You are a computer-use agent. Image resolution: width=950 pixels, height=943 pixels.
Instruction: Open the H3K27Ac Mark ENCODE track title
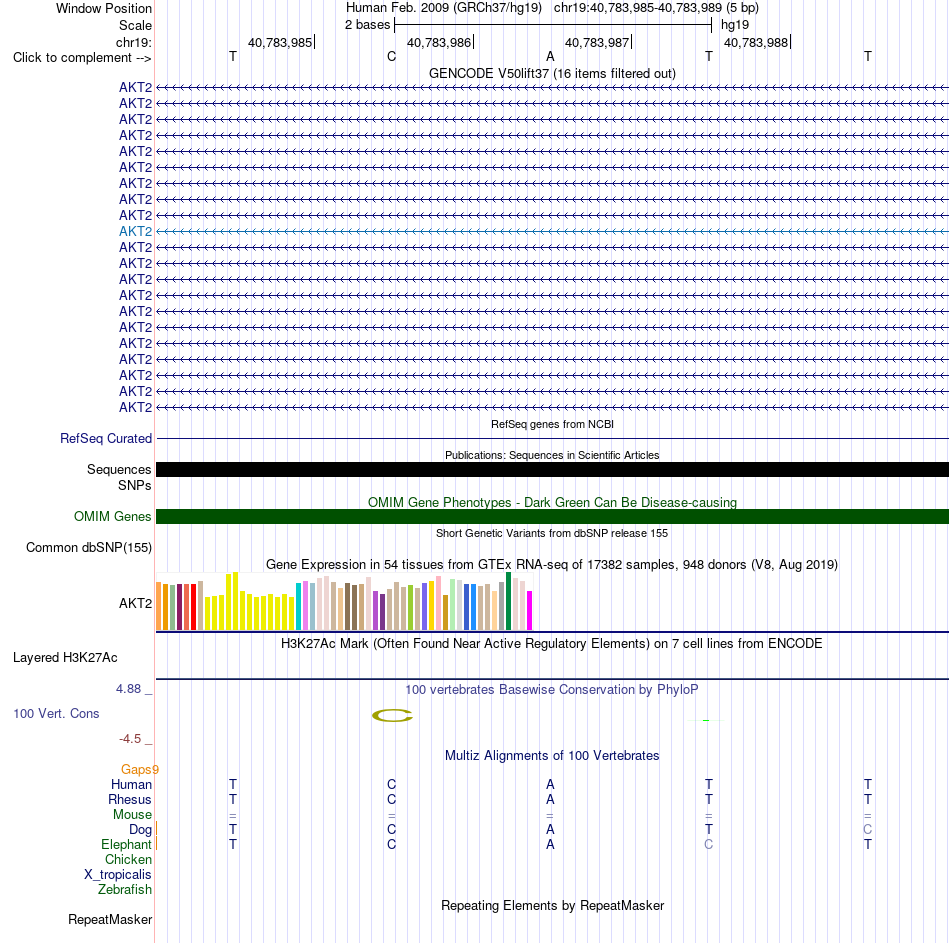click(x=552, y=644)
